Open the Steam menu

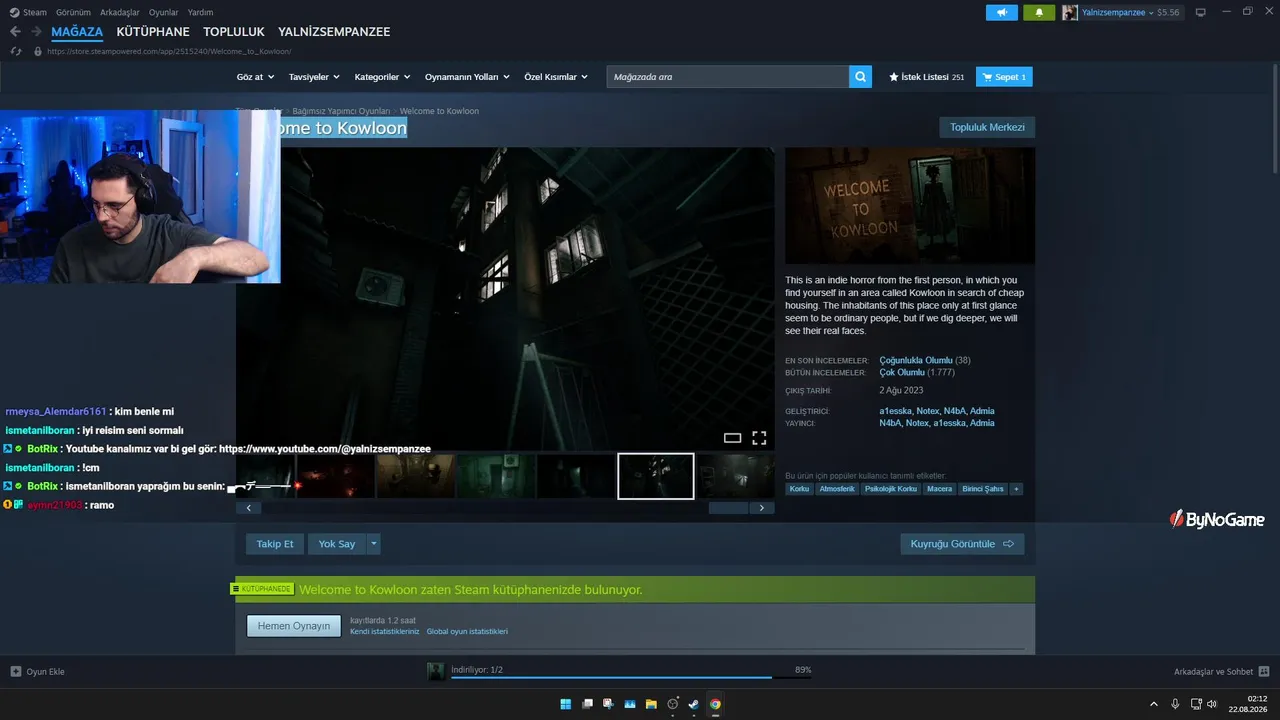pyautogui.click(x=29, y=12)
